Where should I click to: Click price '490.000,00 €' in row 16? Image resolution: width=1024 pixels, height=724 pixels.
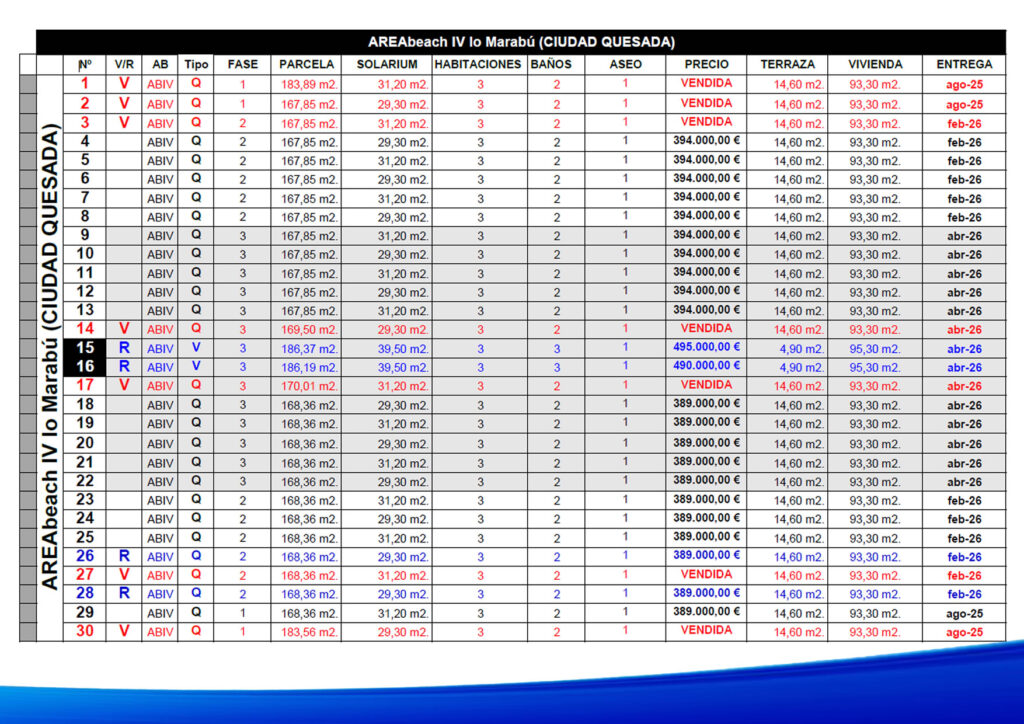pyautogui.click(x=706, y=366)
